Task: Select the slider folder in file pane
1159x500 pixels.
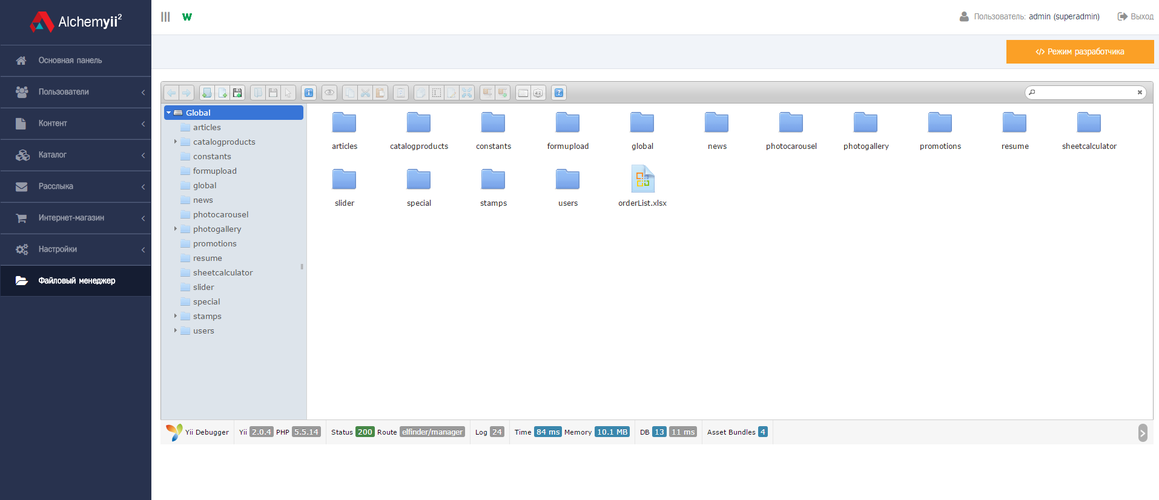Action: pyautogui.click(x=344, y=186)
